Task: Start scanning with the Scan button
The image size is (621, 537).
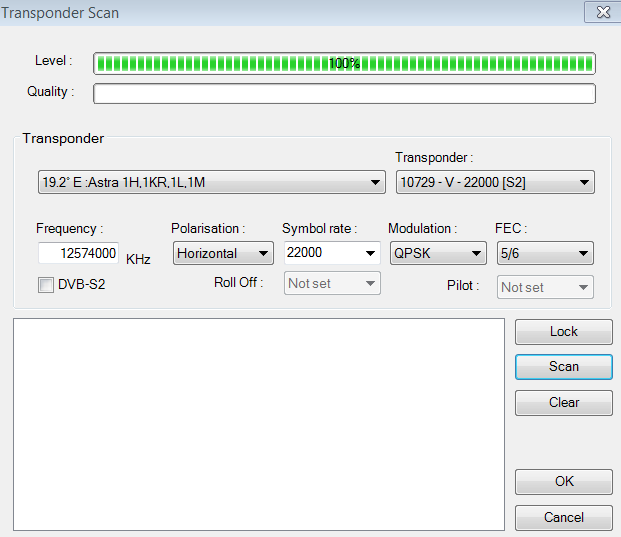Action: pos(563,366)
